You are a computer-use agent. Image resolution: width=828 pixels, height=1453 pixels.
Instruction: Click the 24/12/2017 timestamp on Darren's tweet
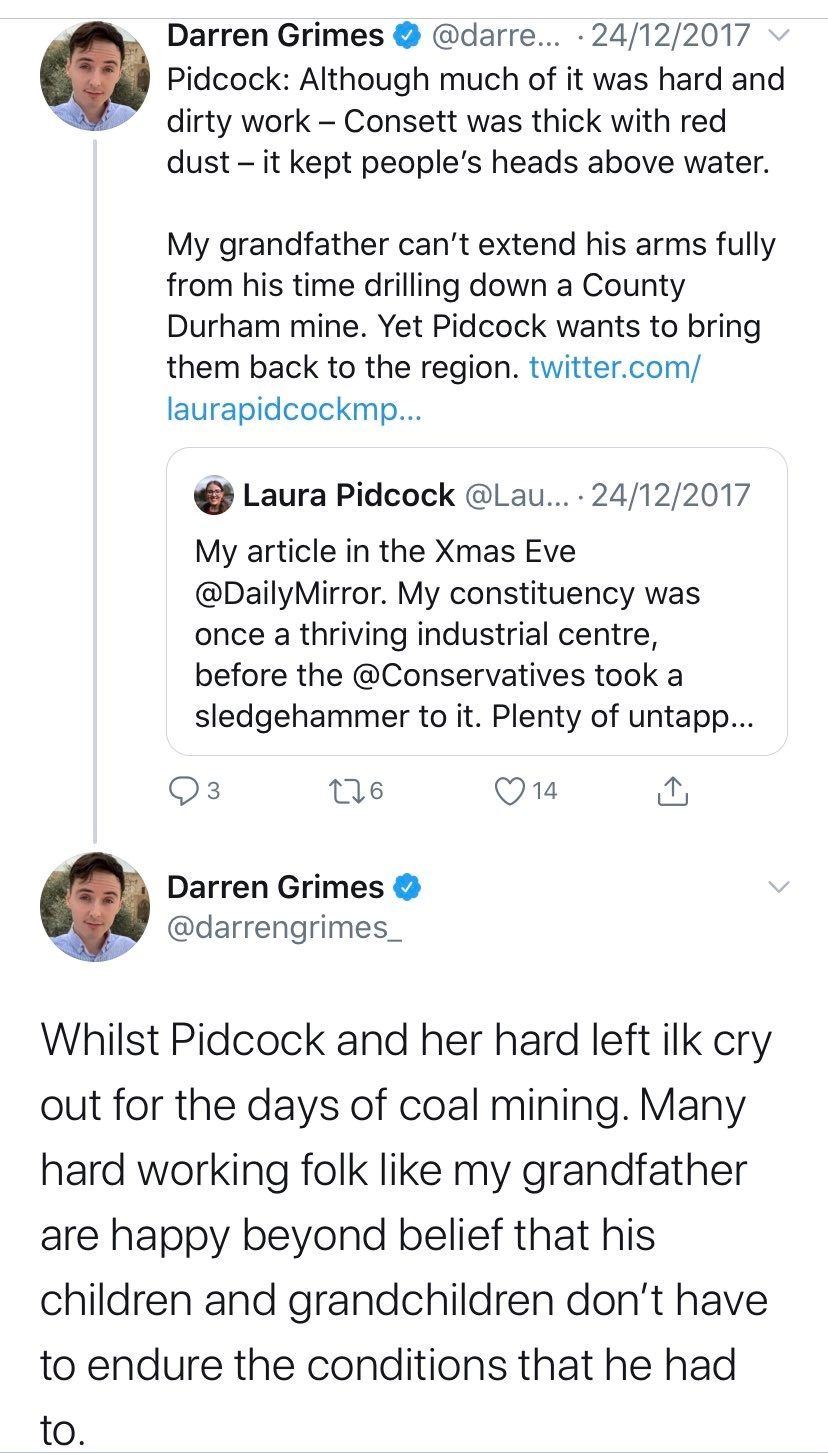[670, 34]
